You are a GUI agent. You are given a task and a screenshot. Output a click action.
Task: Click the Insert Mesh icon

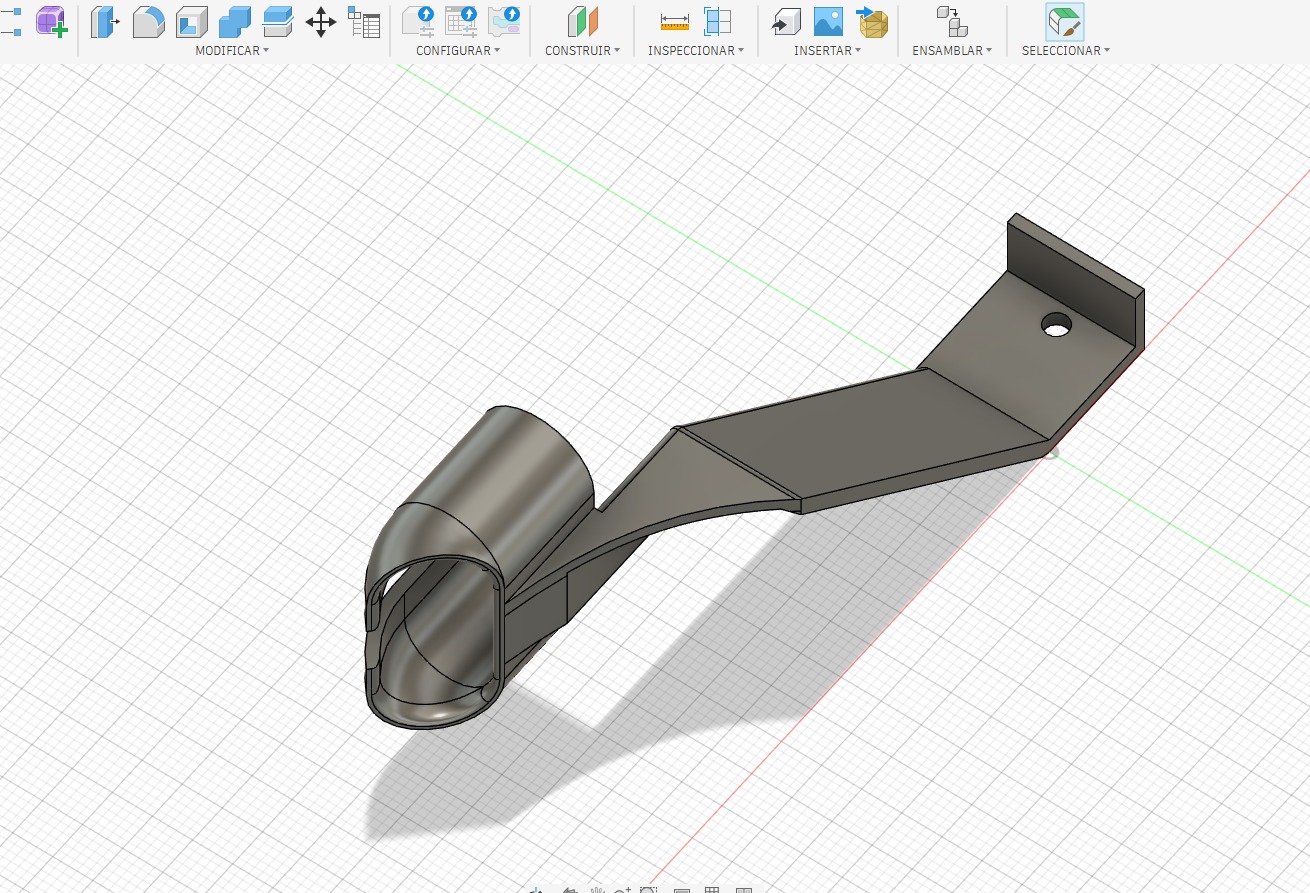[x=872, y=21]
